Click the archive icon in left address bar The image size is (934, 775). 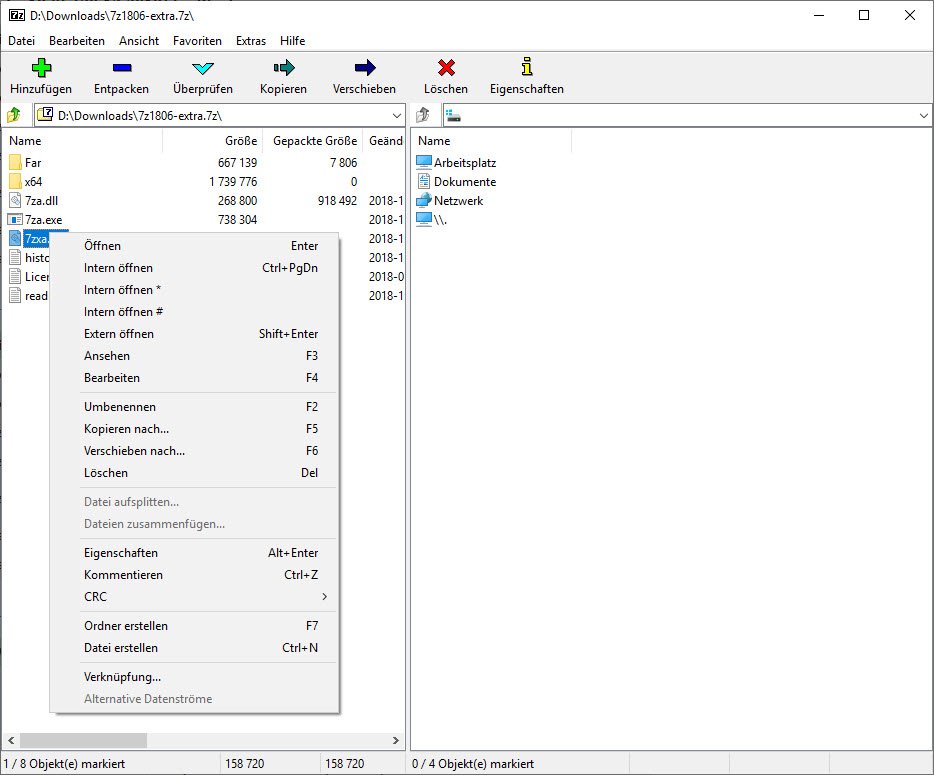tap(46, 114)
